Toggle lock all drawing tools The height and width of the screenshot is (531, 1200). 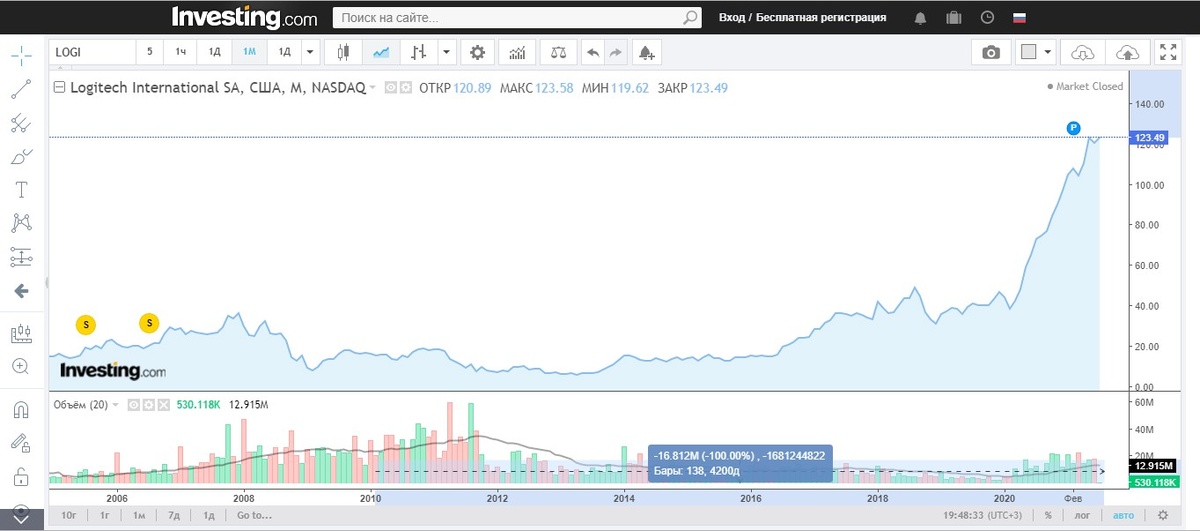21,475
